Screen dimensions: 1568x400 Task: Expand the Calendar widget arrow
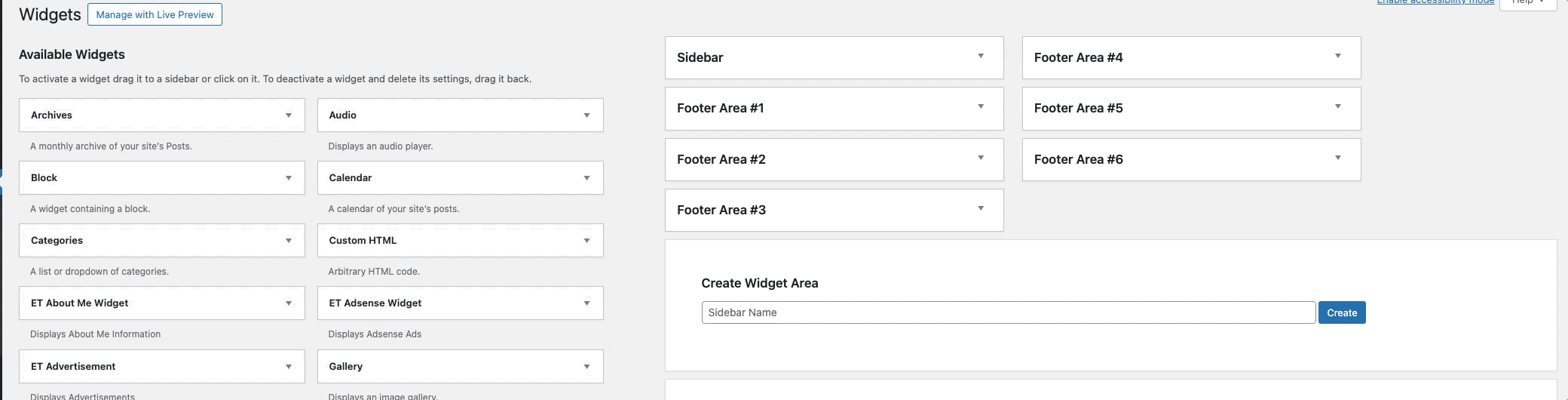586,178
